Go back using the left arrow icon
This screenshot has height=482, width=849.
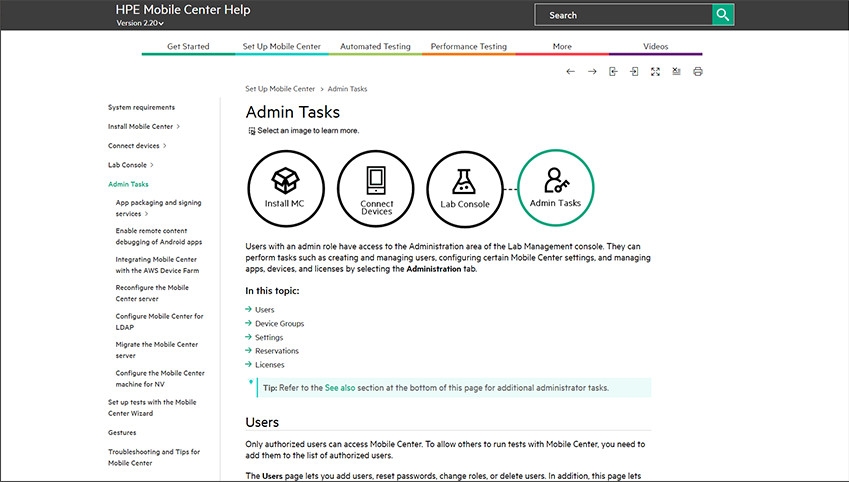pyautogui.click(x=570, y=72)
